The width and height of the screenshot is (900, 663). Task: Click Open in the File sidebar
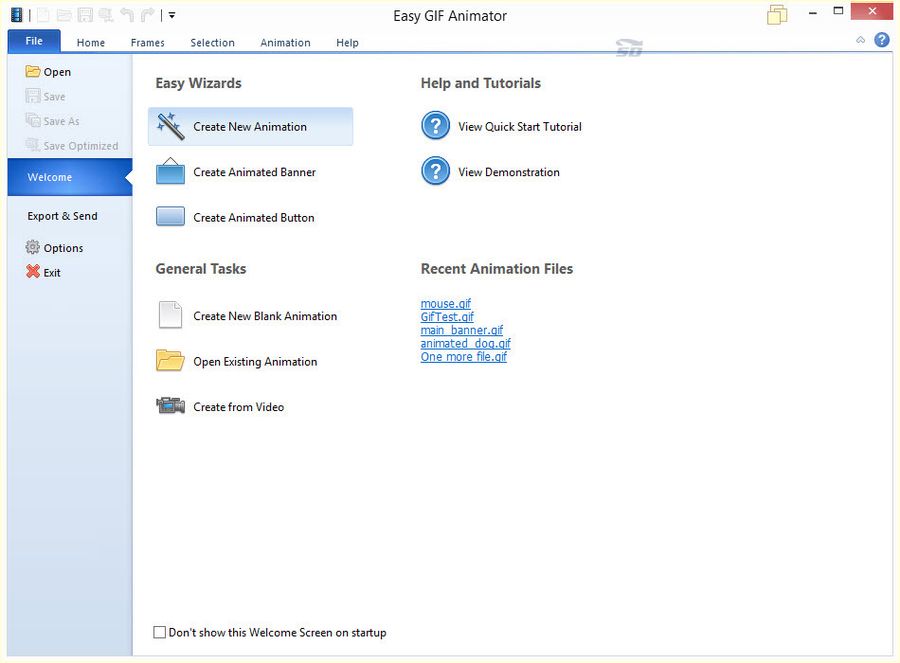[x=48, y=72]
